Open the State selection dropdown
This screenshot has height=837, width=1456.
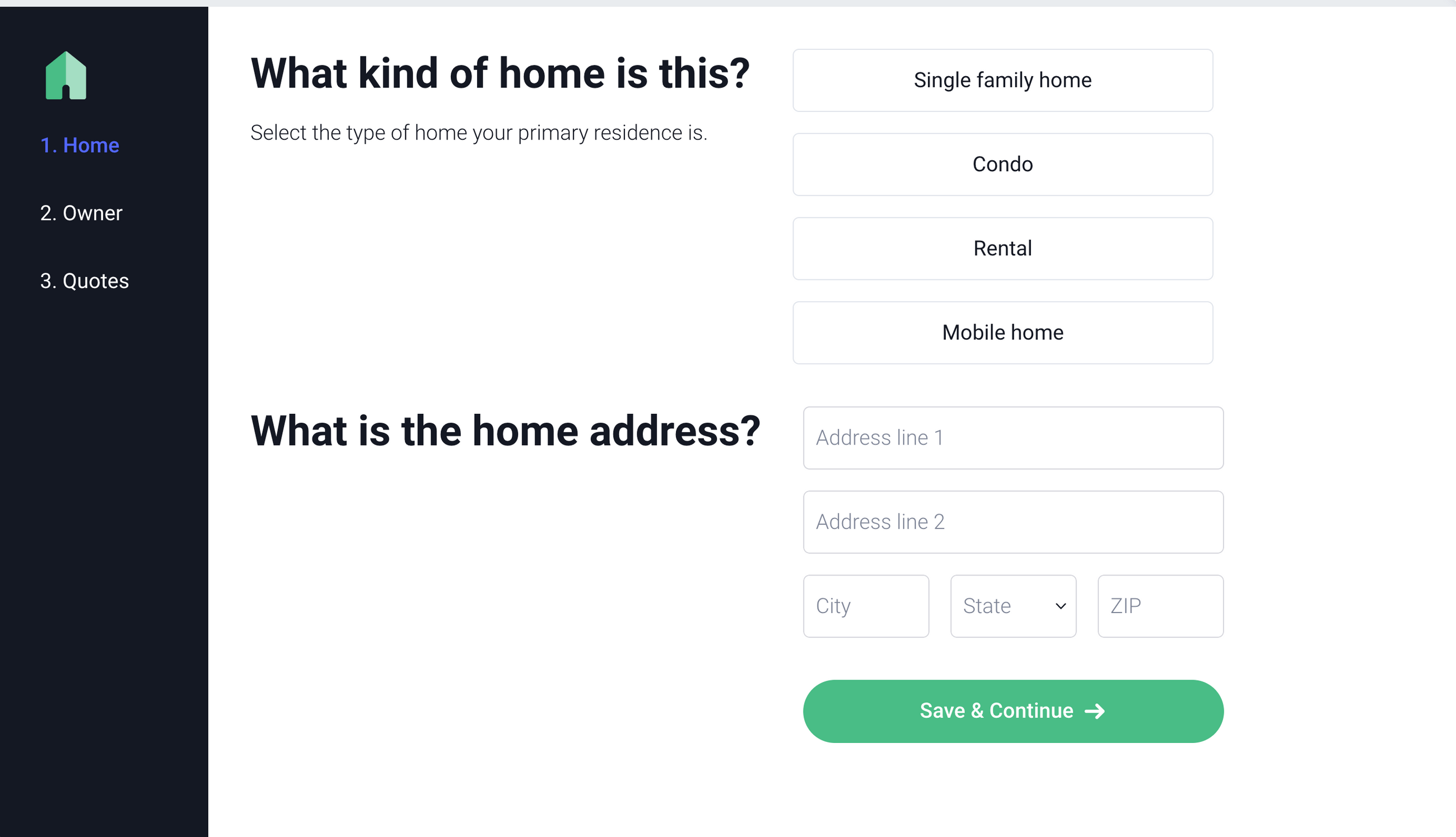tap(1013, 606)
